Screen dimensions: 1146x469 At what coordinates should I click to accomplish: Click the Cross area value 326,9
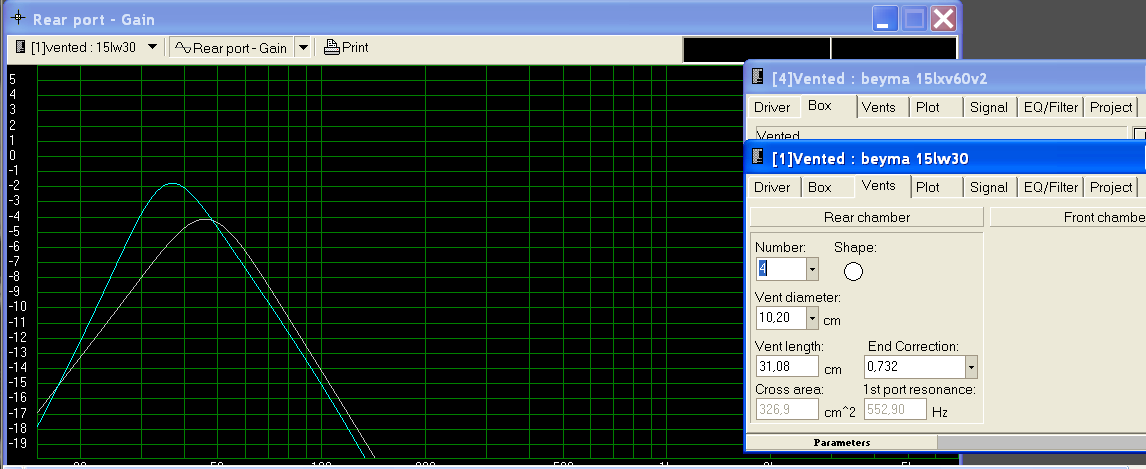click(x=786, y=409)
